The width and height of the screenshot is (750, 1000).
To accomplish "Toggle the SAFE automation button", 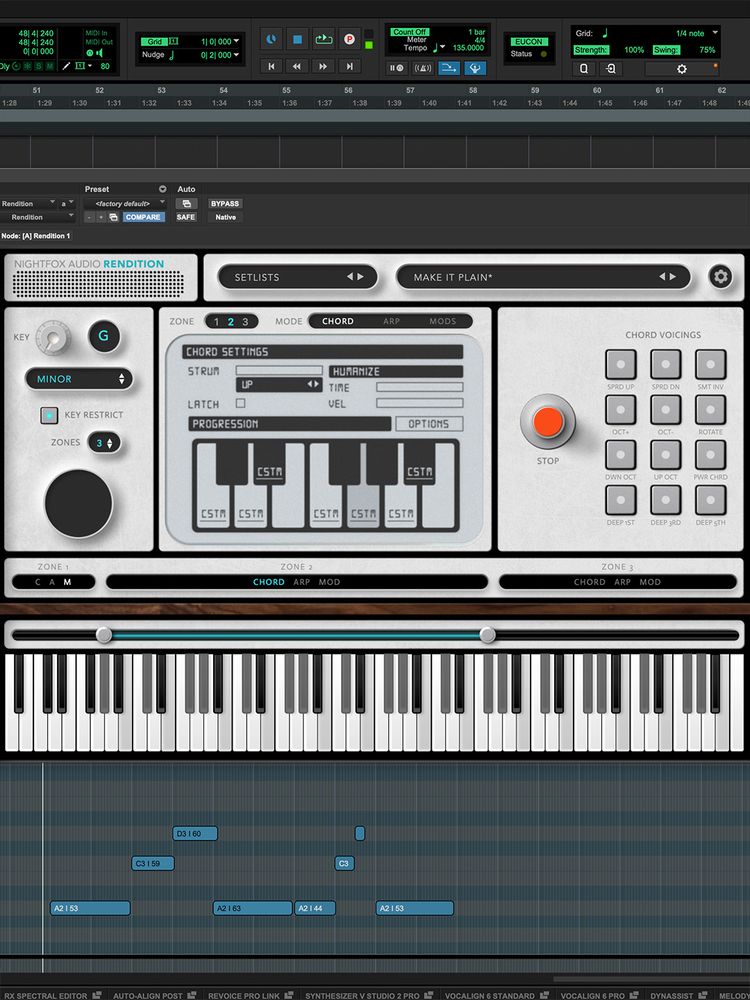I will 186,217.
